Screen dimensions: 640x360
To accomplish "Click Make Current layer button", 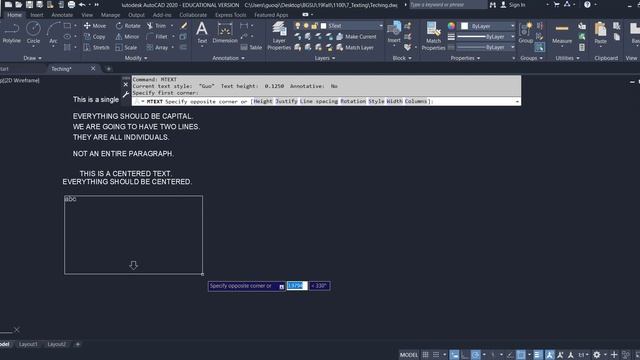I will [356, 37].
